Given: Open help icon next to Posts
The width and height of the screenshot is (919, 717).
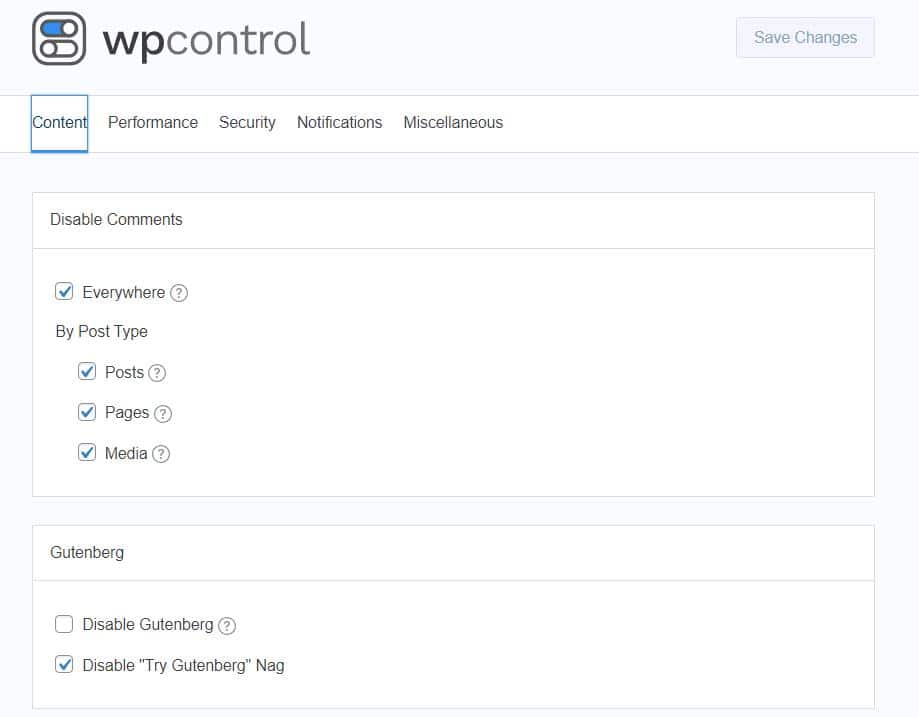Looking at the screenshot, I should (x=157, y=373).
